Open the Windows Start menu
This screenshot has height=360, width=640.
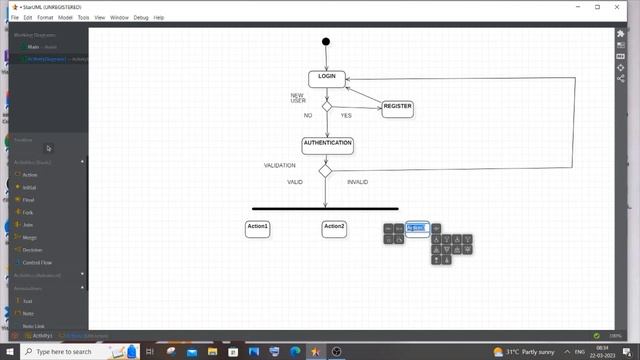click(x=10, y=351)
